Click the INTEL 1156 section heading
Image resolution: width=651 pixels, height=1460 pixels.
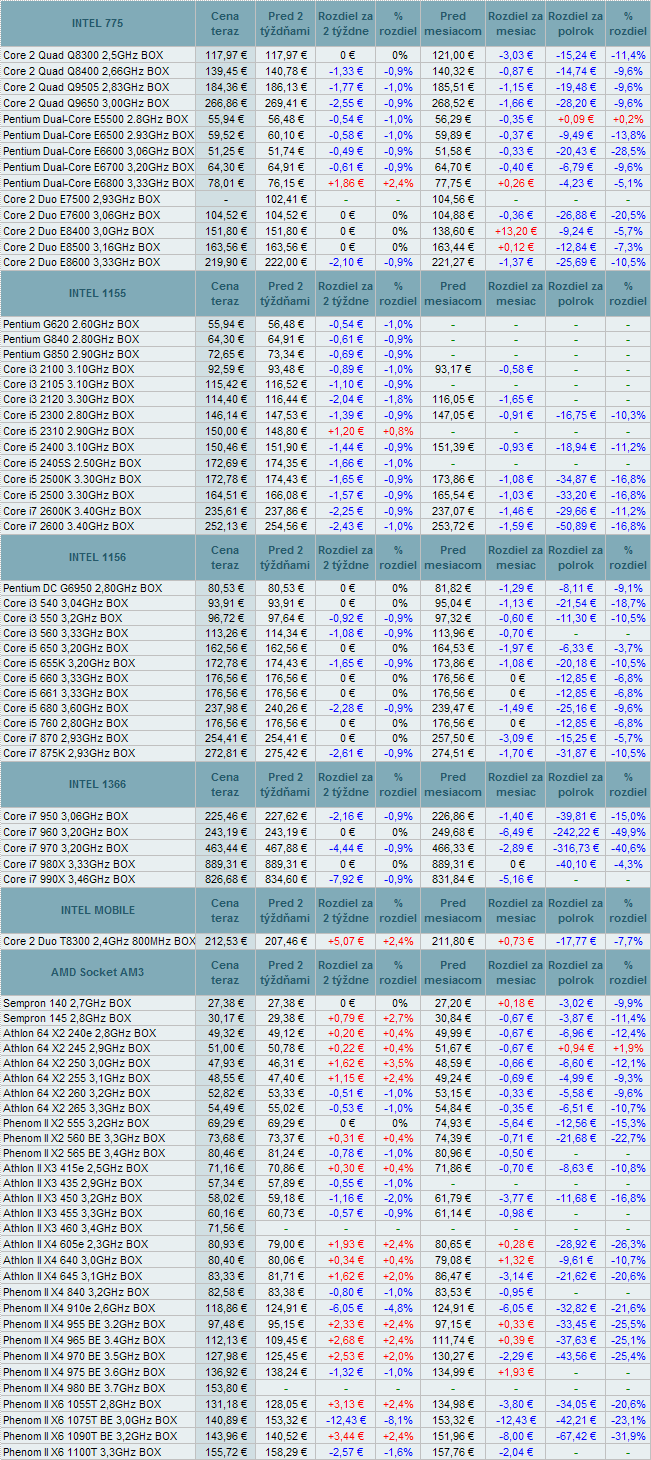98,558
